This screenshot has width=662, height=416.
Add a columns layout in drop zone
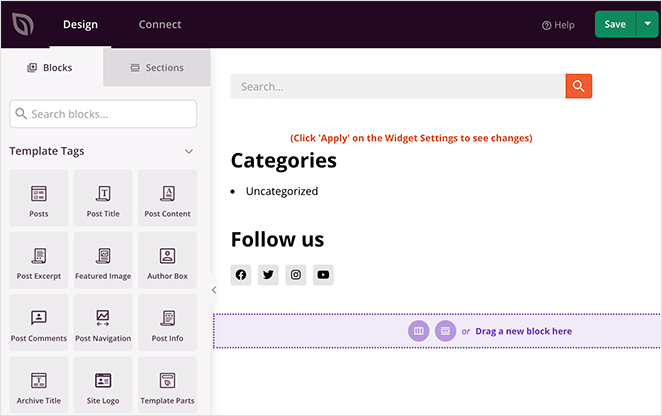418,331
